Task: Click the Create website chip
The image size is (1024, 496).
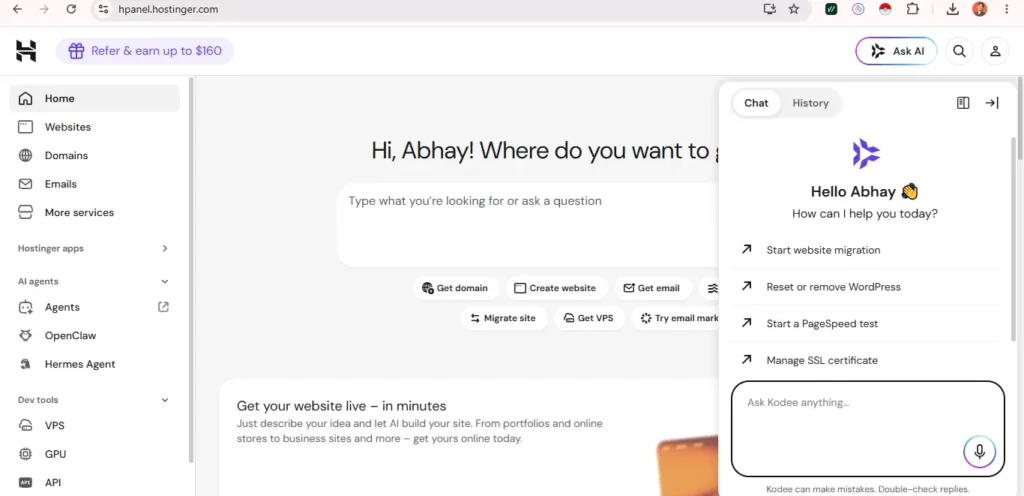Action: [556, 288]
